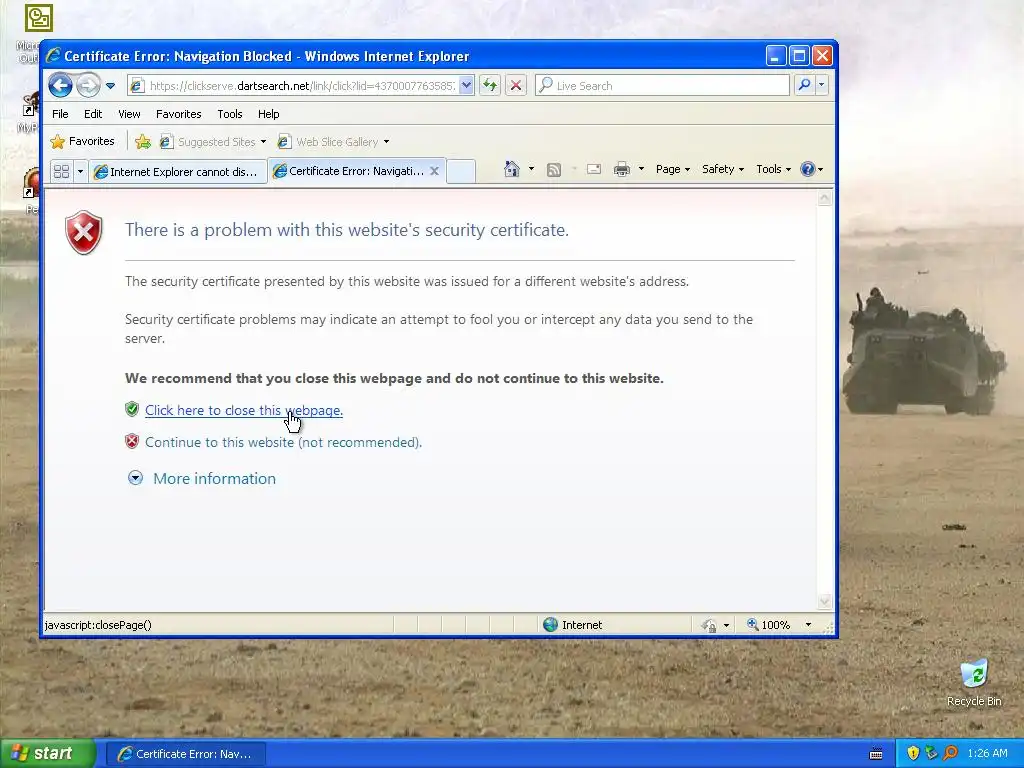
Task: Click the Home icon
Action: 511,169
